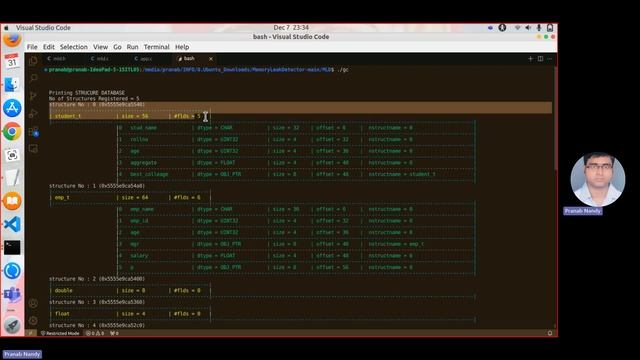Viewport: 640px width, 360px height.
Task: Click Pranab Nandy participant video thumbnail
Action: click(x=598, y=180)
